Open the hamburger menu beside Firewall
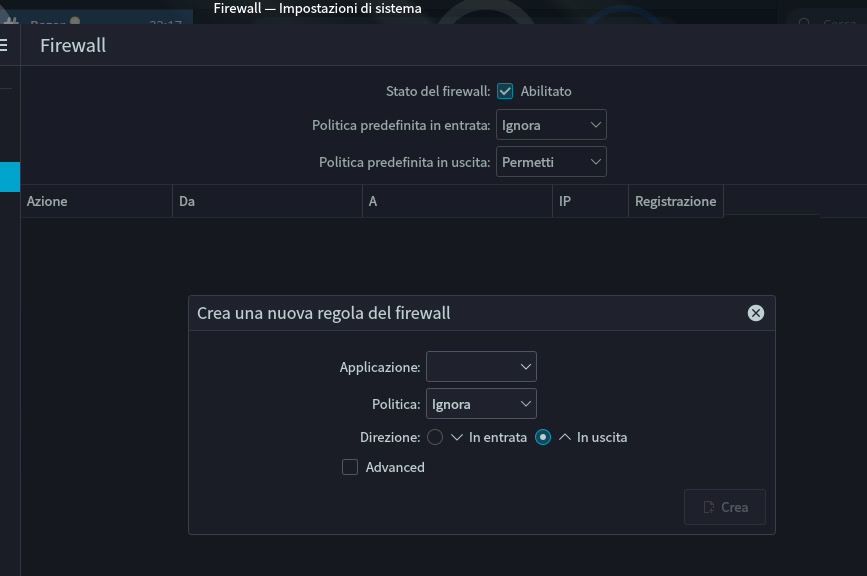The image size is (867, 576). click(3, 45)
